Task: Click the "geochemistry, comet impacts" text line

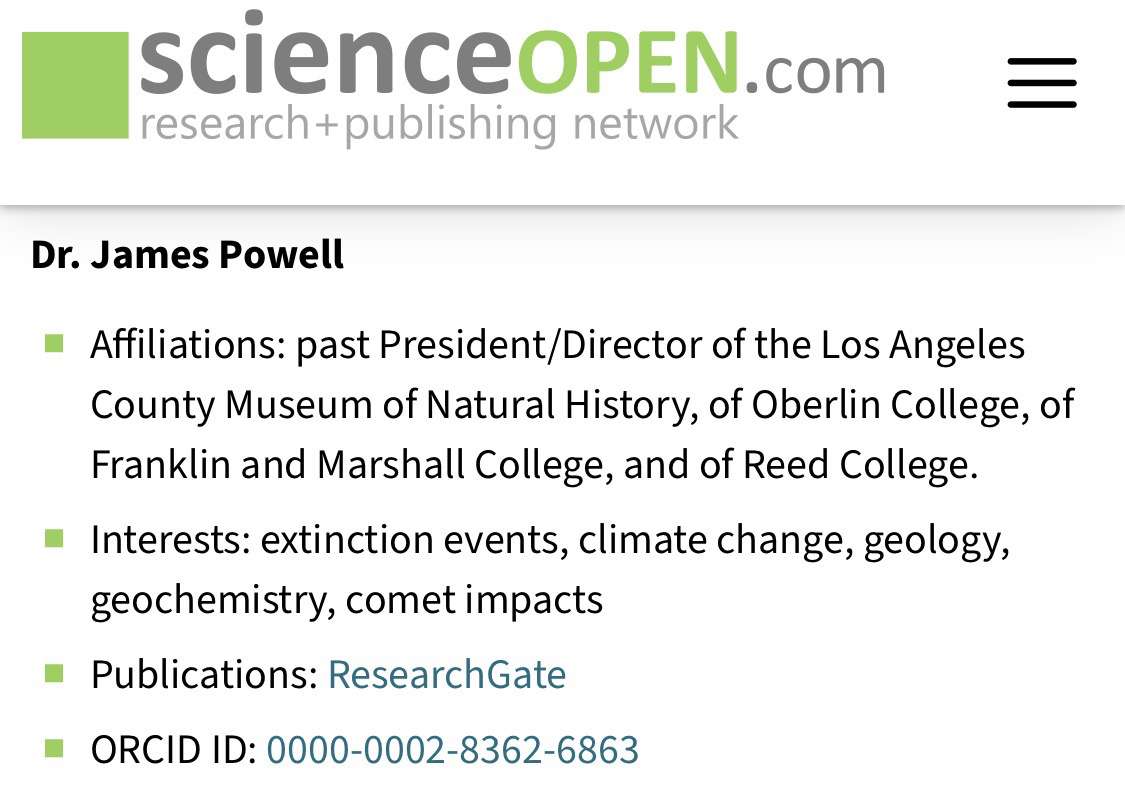Action: [x=346, y=600]
